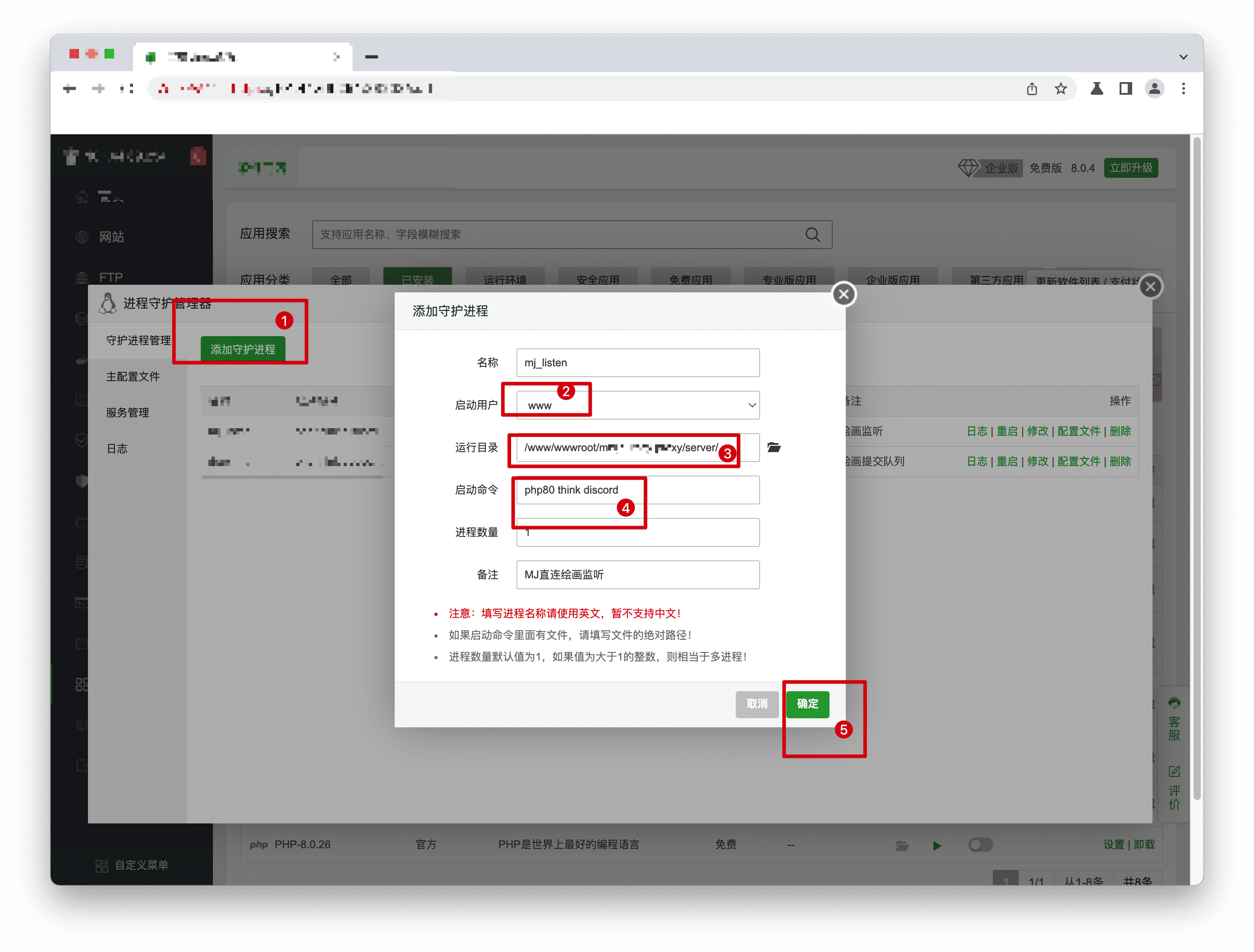Open browser three-dot menu
The width and height of the screenshot is (1254, 952).
(x=1183, y=88)
